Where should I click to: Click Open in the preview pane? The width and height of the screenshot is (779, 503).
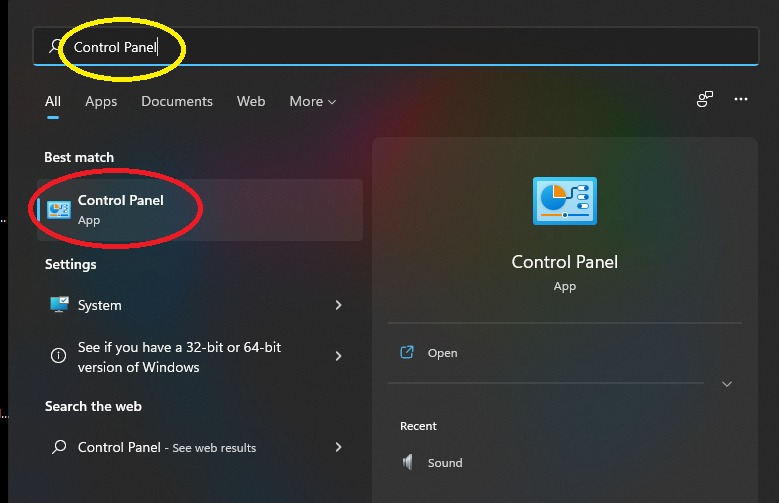[442, 353]
